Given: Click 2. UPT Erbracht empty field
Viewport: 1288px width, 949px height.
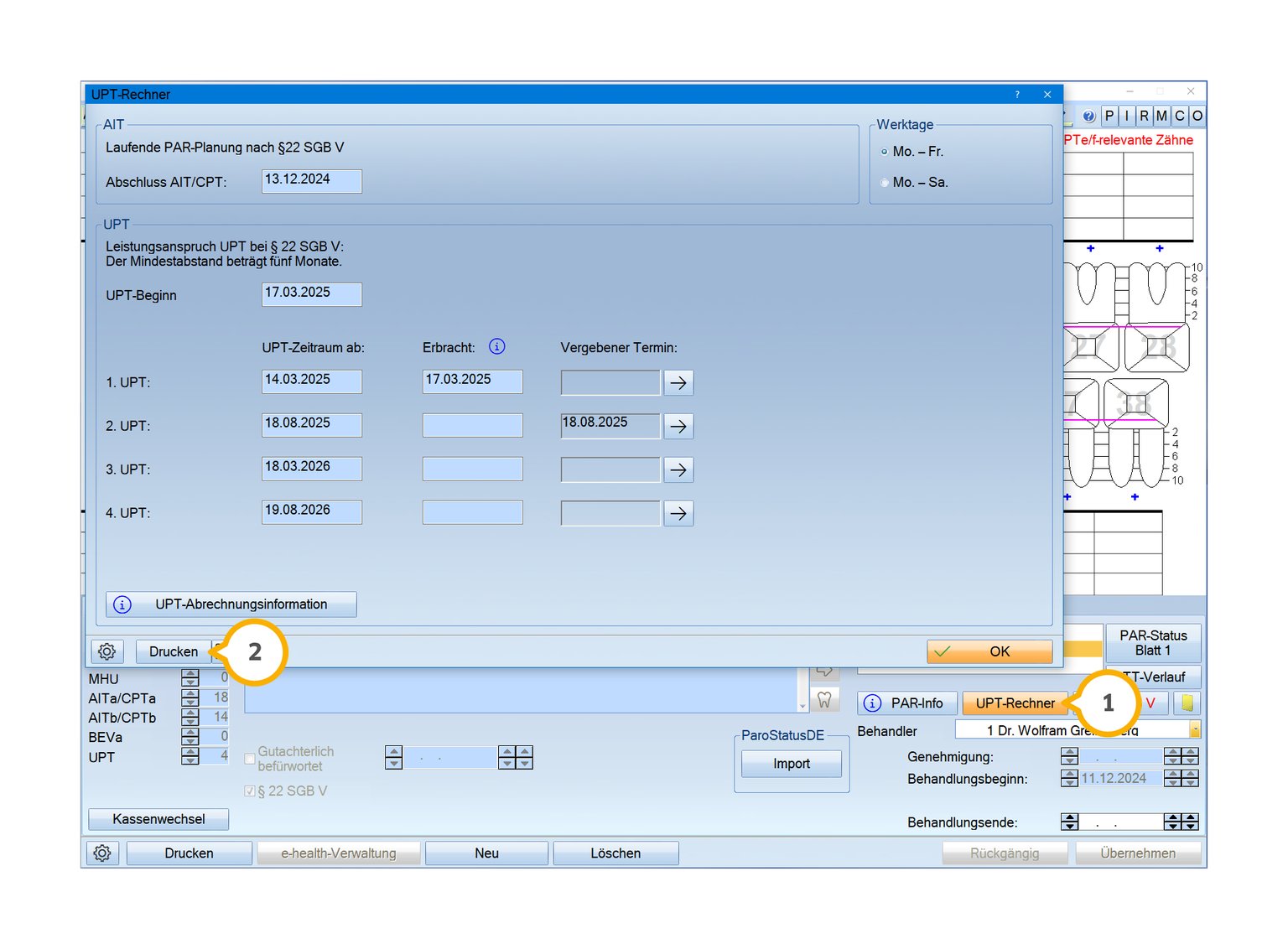Looking at the screenshot, I should tap(473, 425).
